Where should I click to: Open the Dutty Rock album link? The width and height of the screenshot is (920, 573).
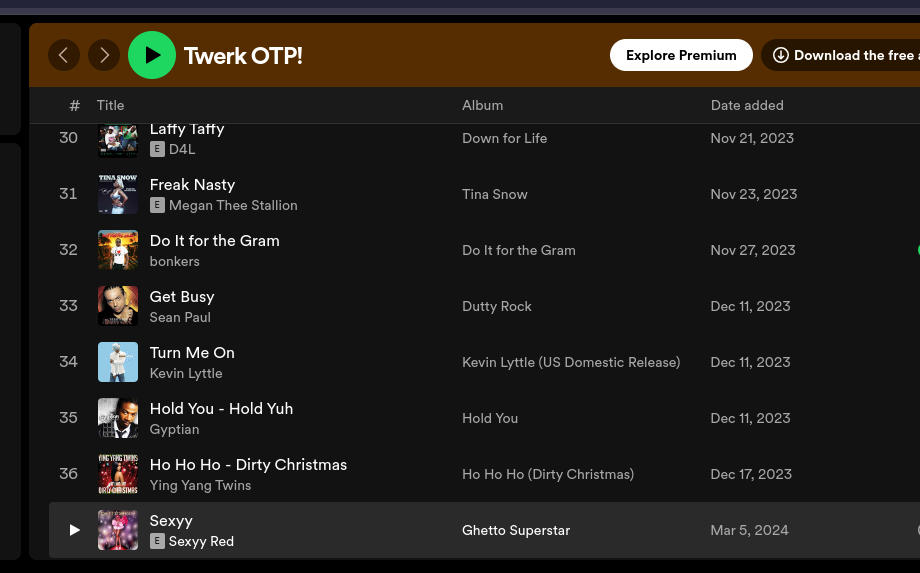tap(497, 306)
